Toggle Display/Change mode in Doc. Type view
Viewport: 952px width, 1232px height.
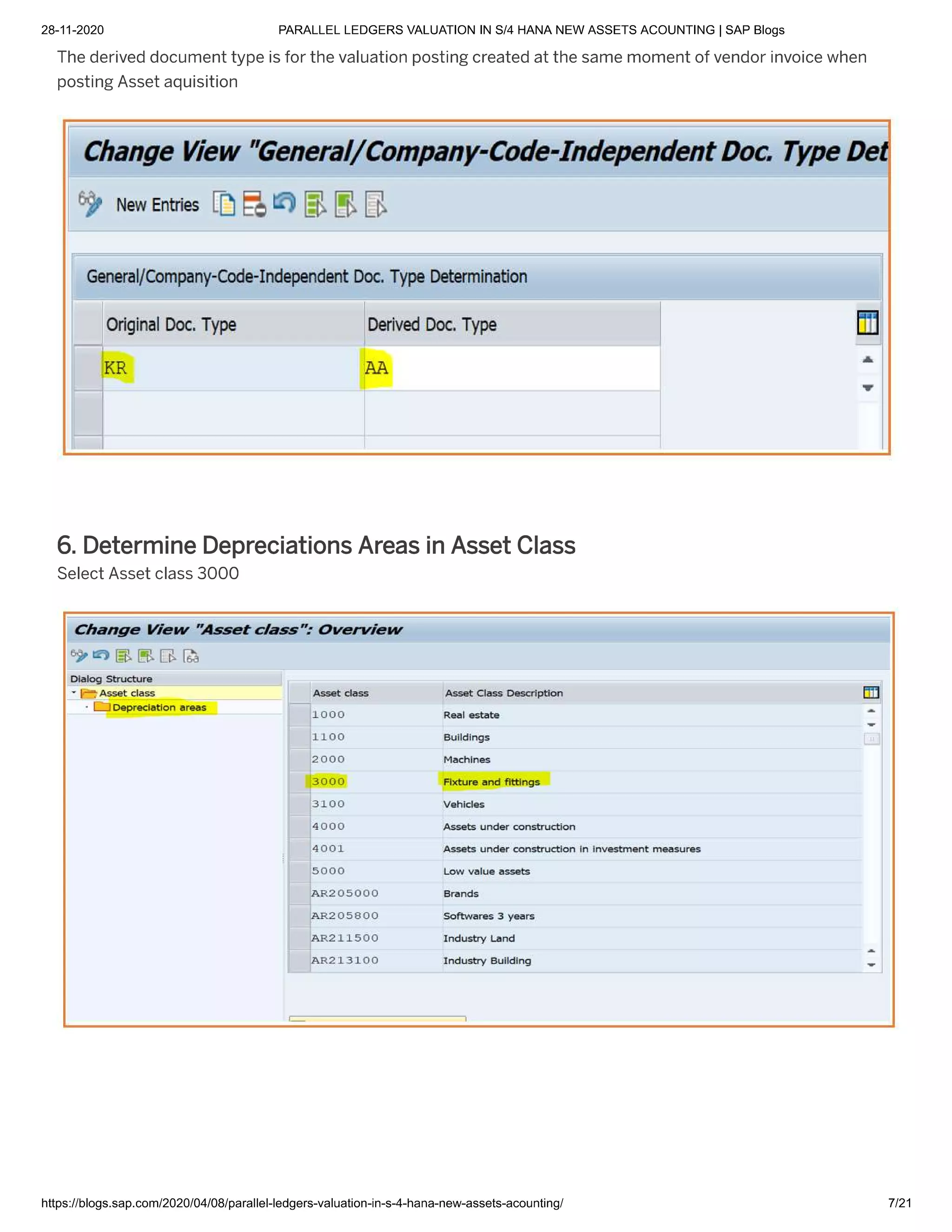[90, 204]
